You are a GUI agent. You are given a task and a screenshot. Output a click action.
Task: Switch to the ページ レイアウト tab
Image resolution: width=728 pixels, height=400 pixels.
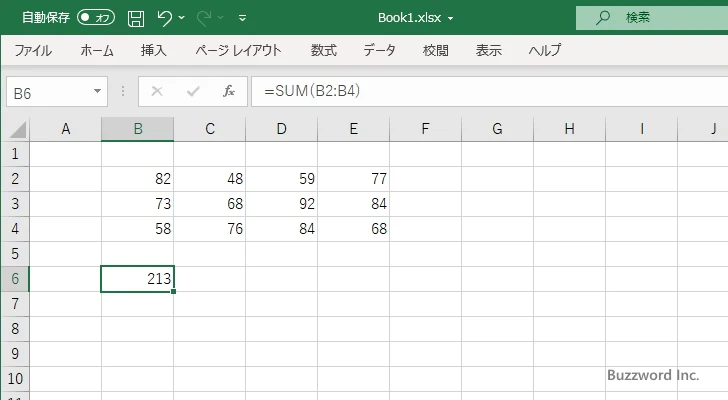238,50
